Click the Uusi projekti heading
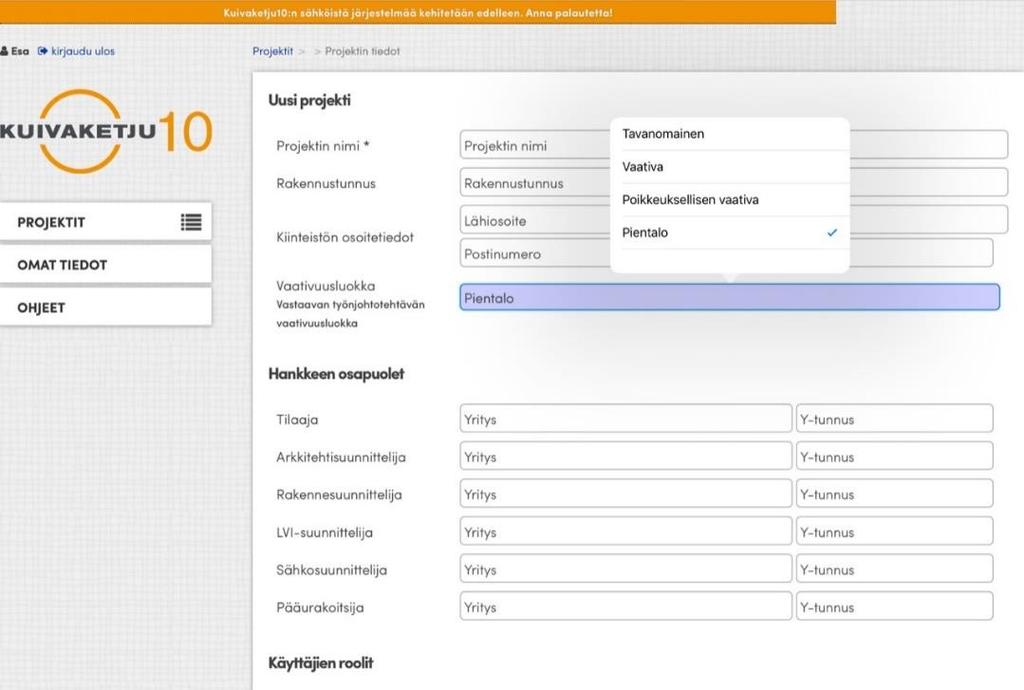Image resolution: width=1024 pixels, height=690 pixels. pos(310,100)
